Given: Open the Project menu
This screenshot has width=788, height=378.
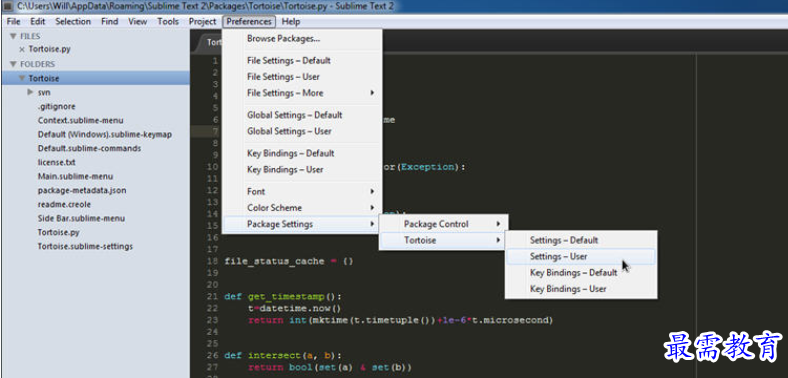Looking at the screenshot, I should tap(203, 22).
